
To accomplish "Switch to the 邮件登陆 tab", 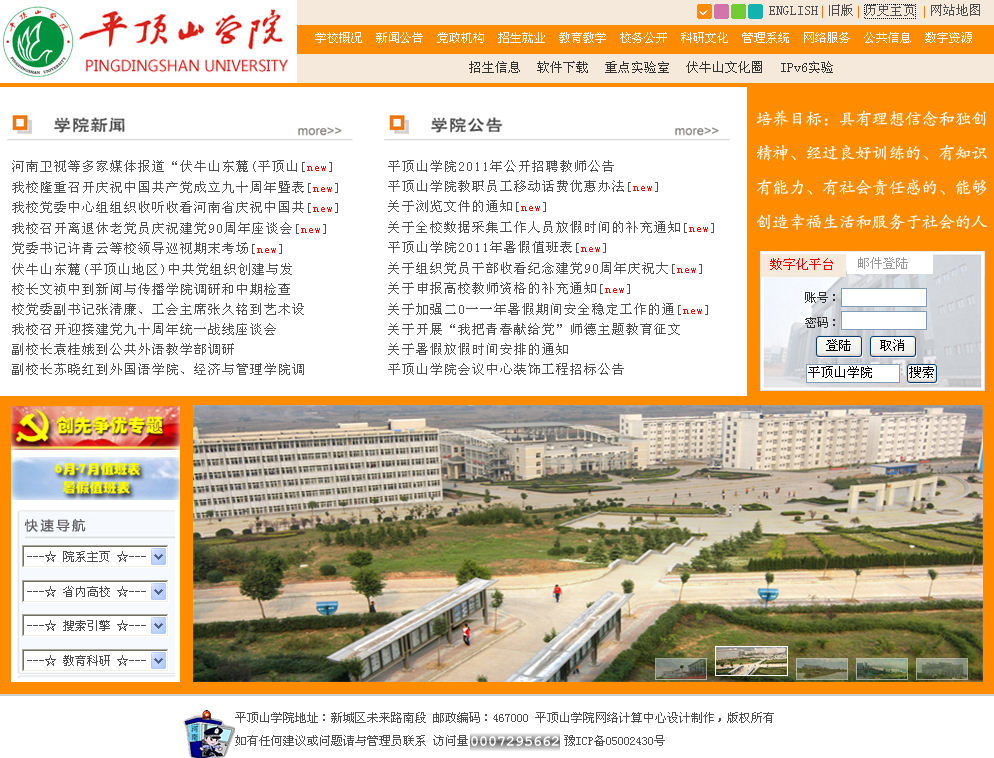I will pyautogui.click(x=883, y=264).
